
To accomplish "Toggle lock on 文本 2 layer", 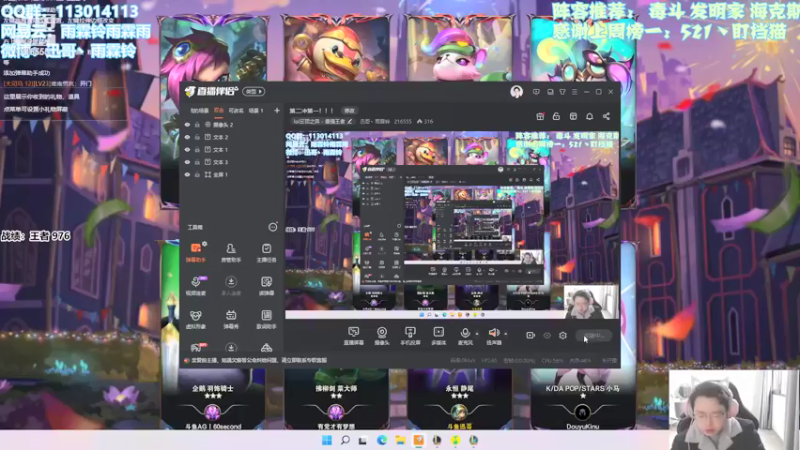I will [197, 137].
